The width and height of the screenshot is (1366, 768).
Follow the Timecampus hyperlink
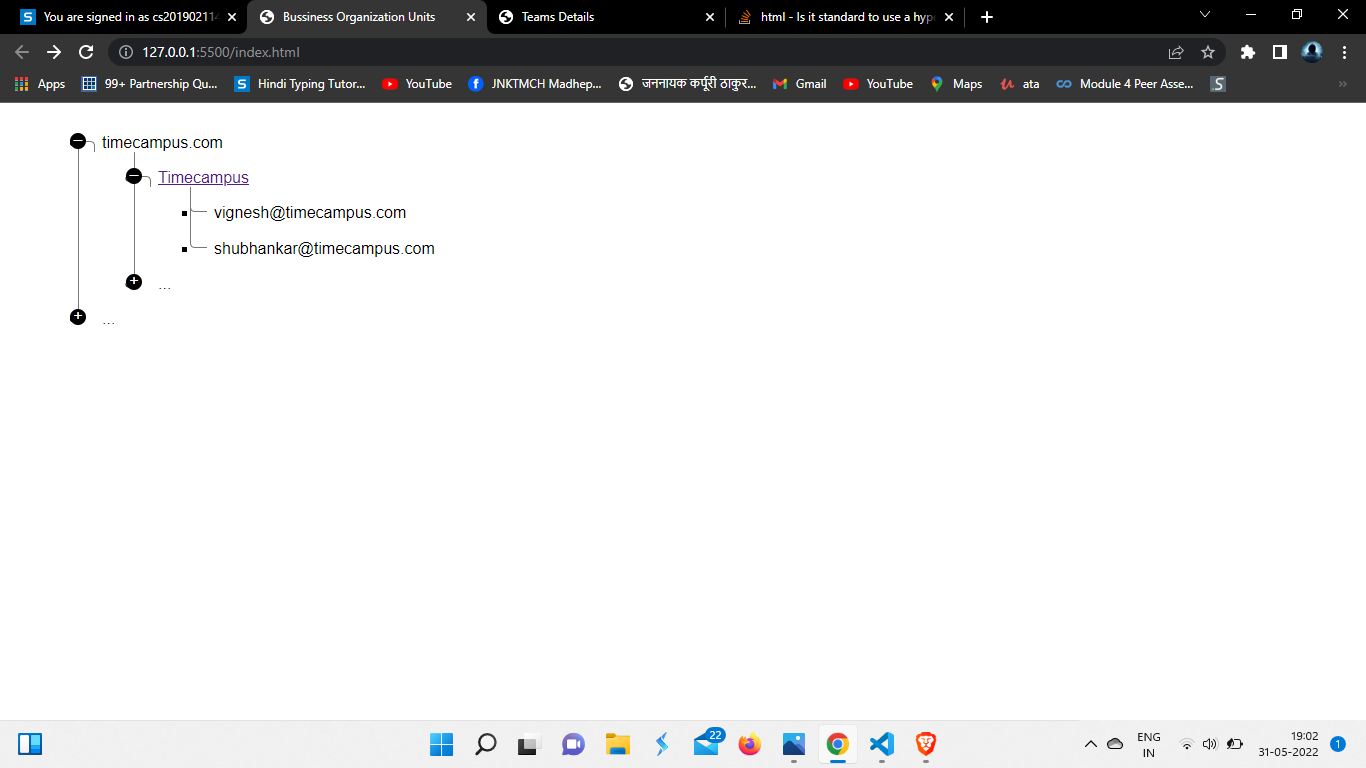(203, 177)
